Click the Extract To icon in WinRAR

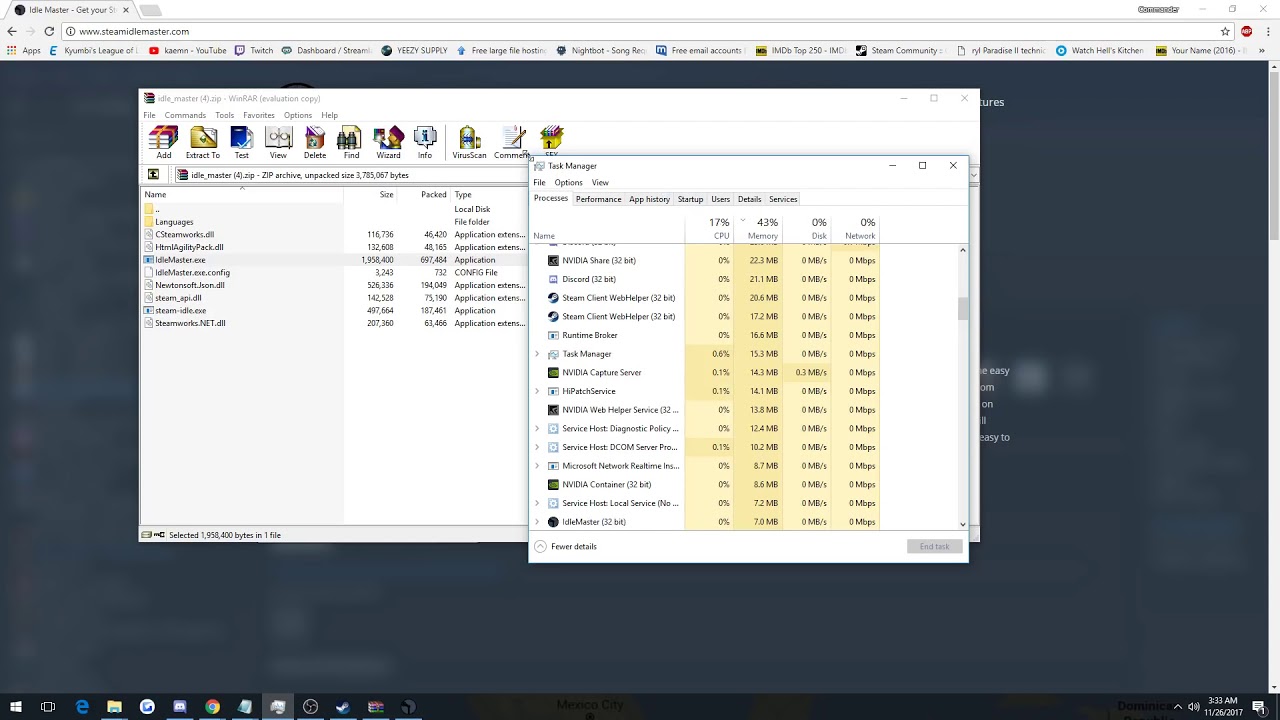pyautogui.click(x=202, y=142)
